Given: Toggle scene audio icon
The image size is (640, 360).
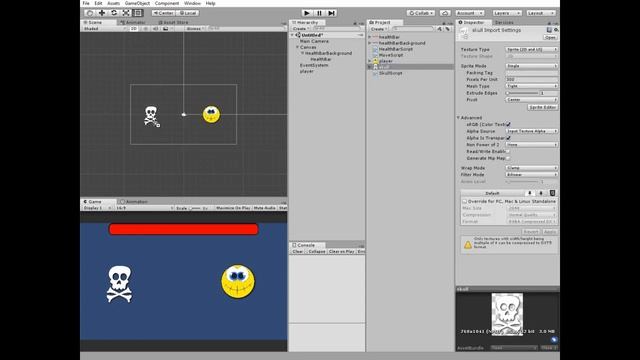Looking at the screenshot, I should pyautogui.click(x=156, y=29).
